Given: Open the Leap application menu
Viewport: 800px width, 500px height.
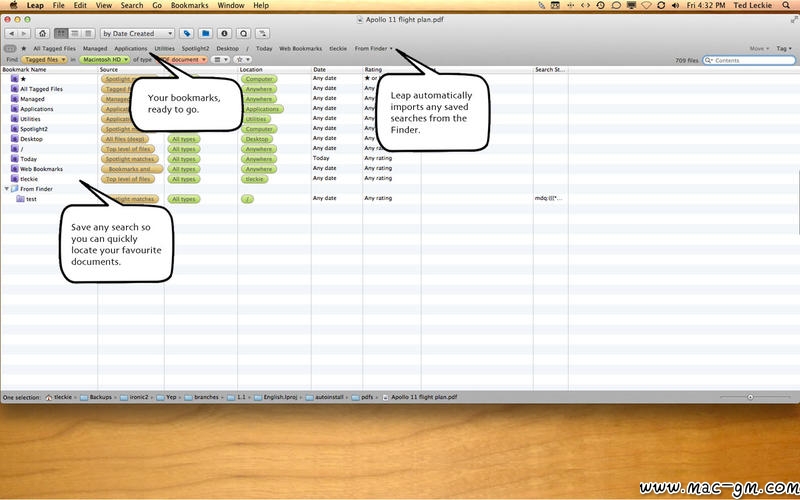Looking at the screenshot, I should [x=35, y=5].
